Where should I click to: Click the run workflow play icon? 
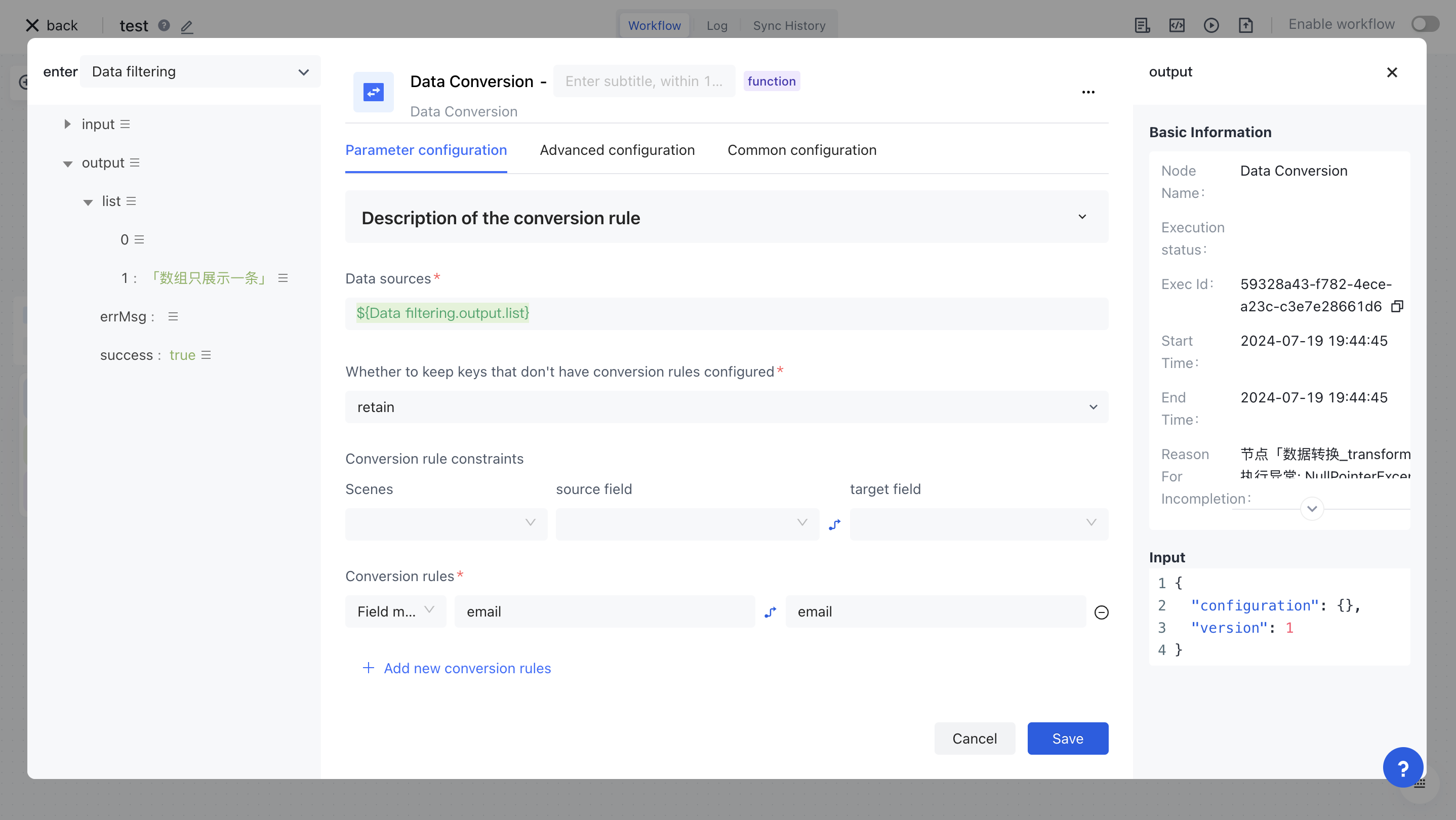pos(1210,25)
